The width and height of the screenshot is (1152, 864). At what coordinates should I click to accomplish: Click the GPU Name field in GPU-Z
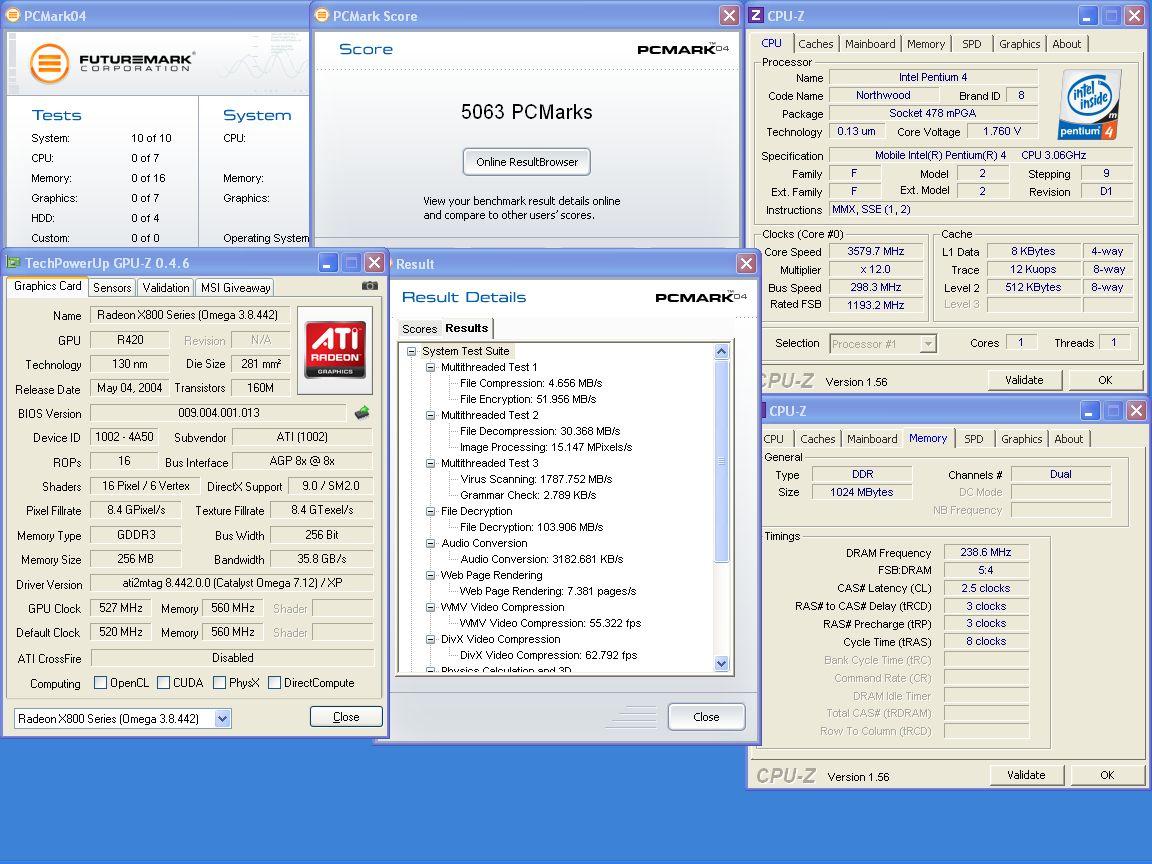(x=189, y=315)
